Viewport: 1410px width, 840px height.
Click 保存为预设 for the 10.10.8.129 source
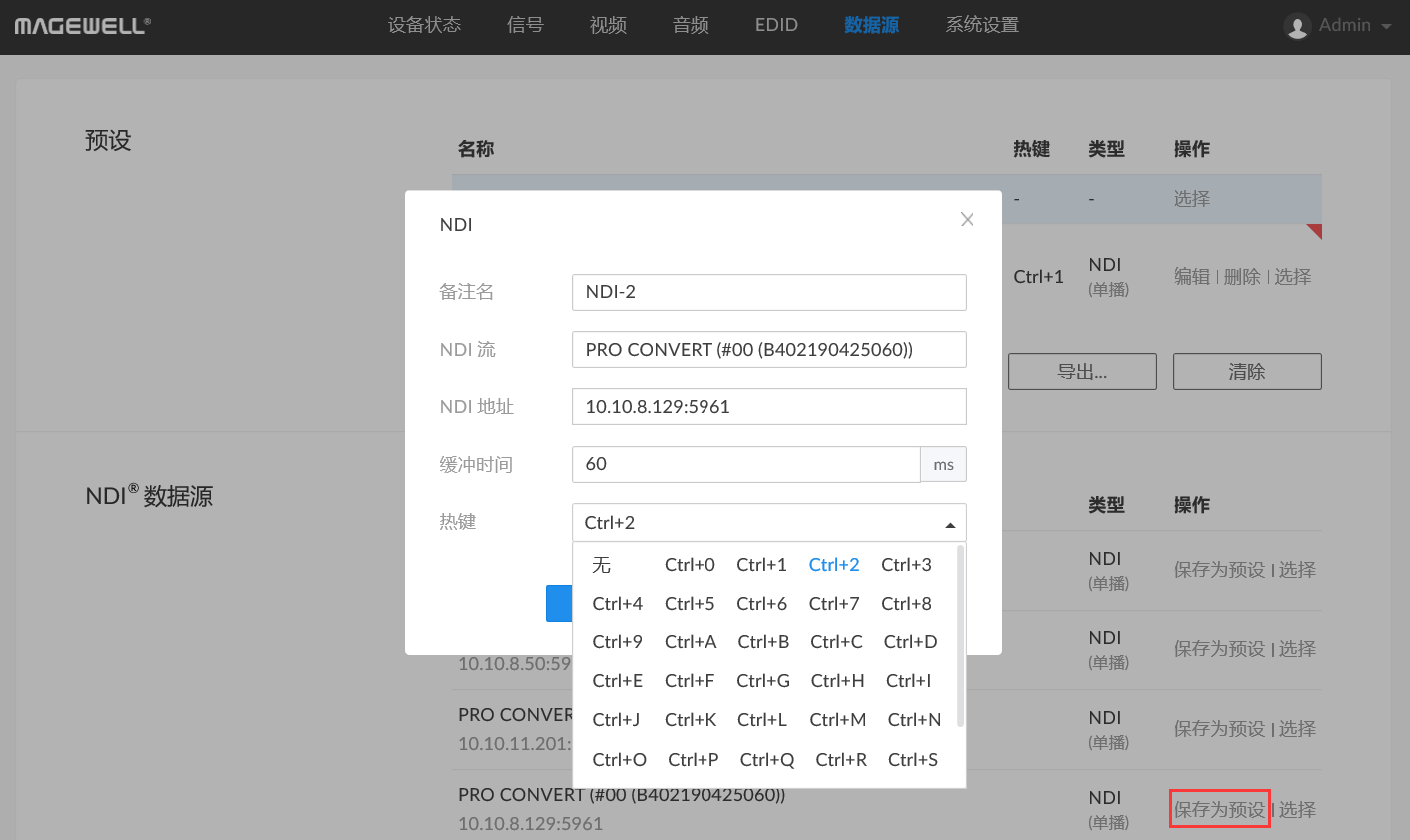[1218, 809]
